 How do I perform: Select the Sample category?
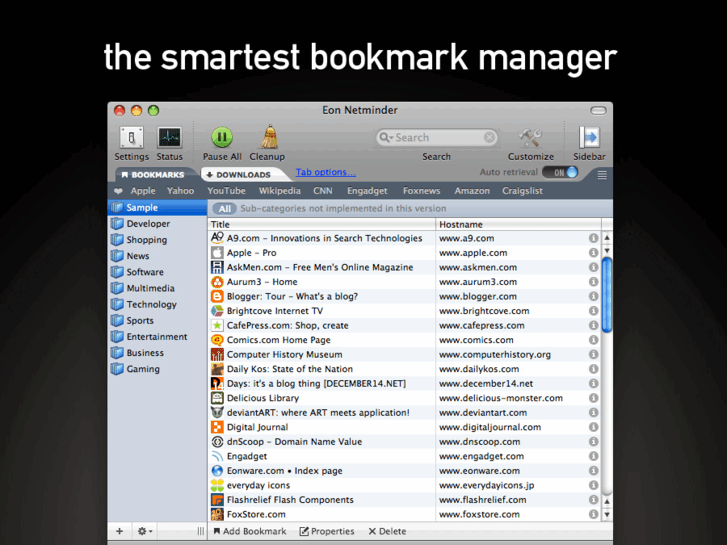tap(157, 207)
